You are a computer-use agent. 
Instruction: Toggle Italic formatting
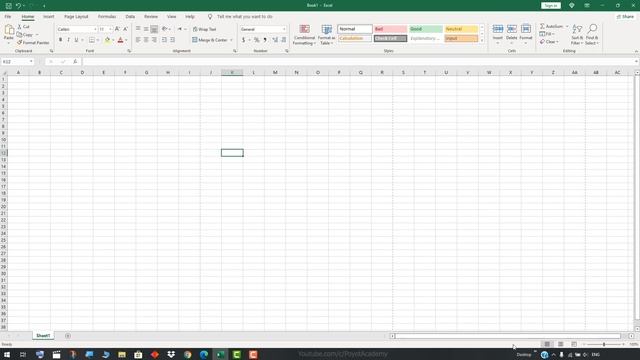pyautogui.click(x=68, y=40)
